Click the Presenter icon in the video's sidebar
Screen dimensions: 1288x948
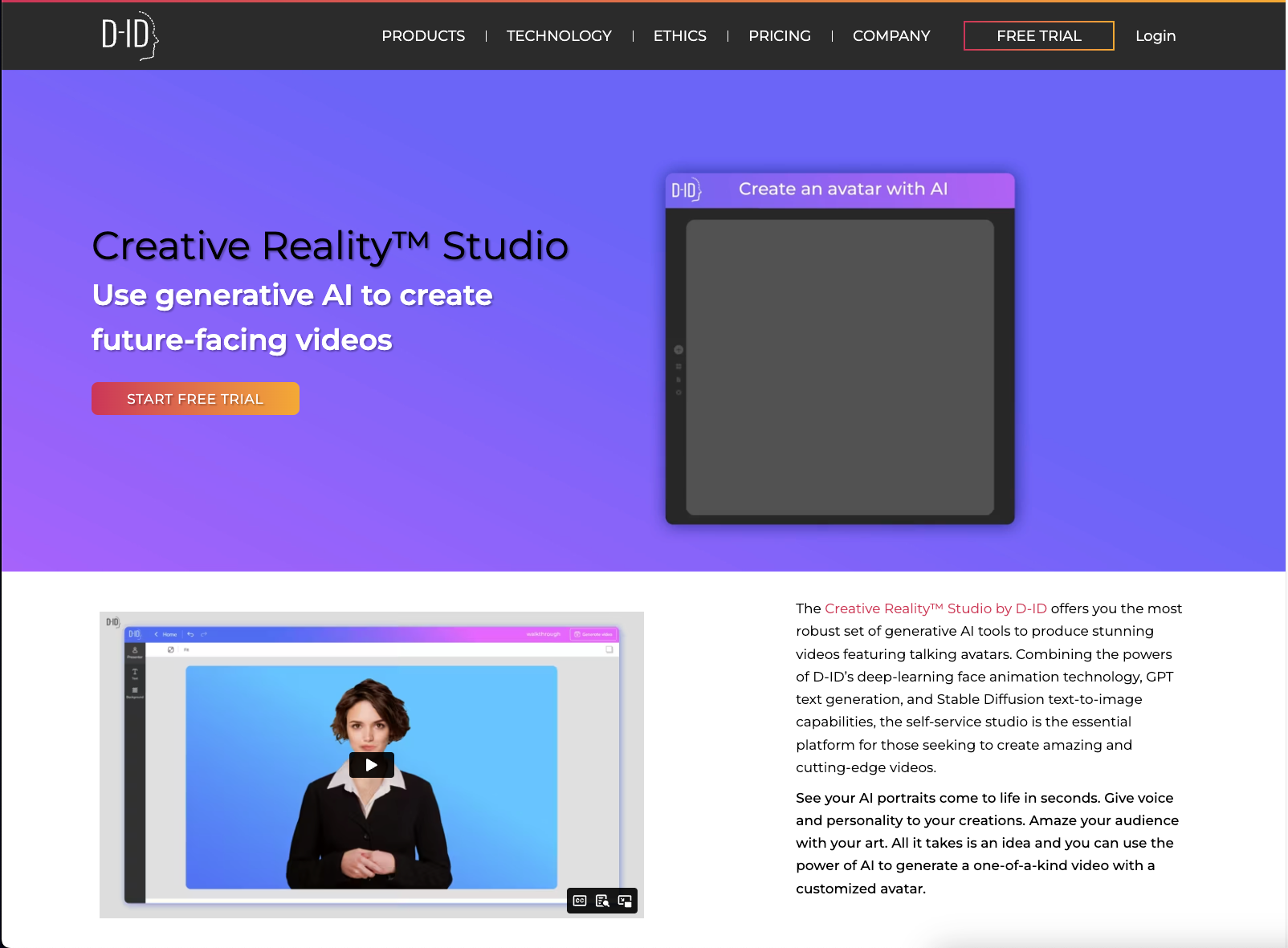pyautogui.click(x=135, y=652)
